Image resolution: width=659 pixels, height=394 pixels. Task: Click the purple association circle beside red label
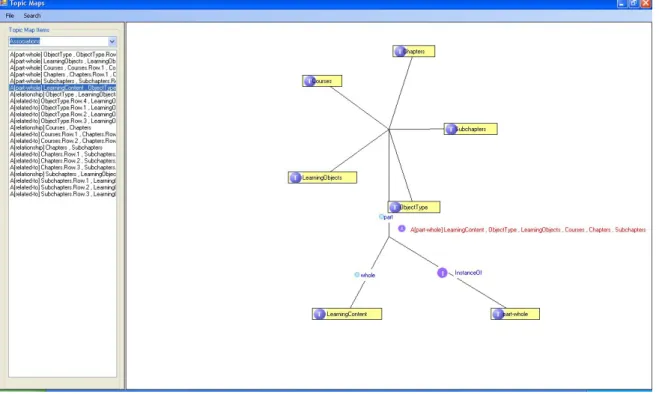click(x=402, y=229)
